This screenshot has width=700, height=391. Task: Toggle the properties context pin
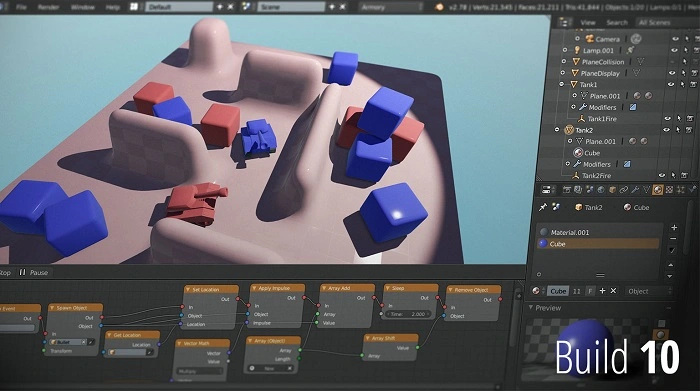pos(543,207)
